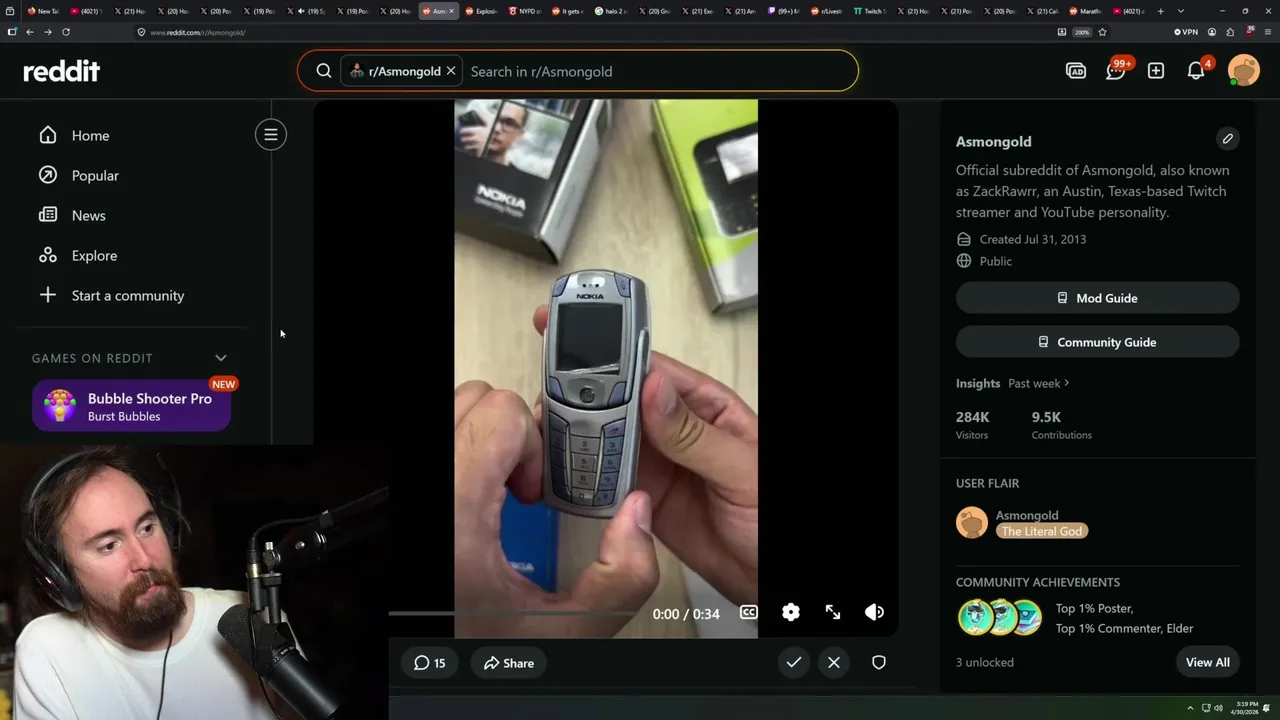The width and height of the screenshot is (1280, 720).
Task: Focus the Search in r/Asmongold field
Action: tap(660, 71)
